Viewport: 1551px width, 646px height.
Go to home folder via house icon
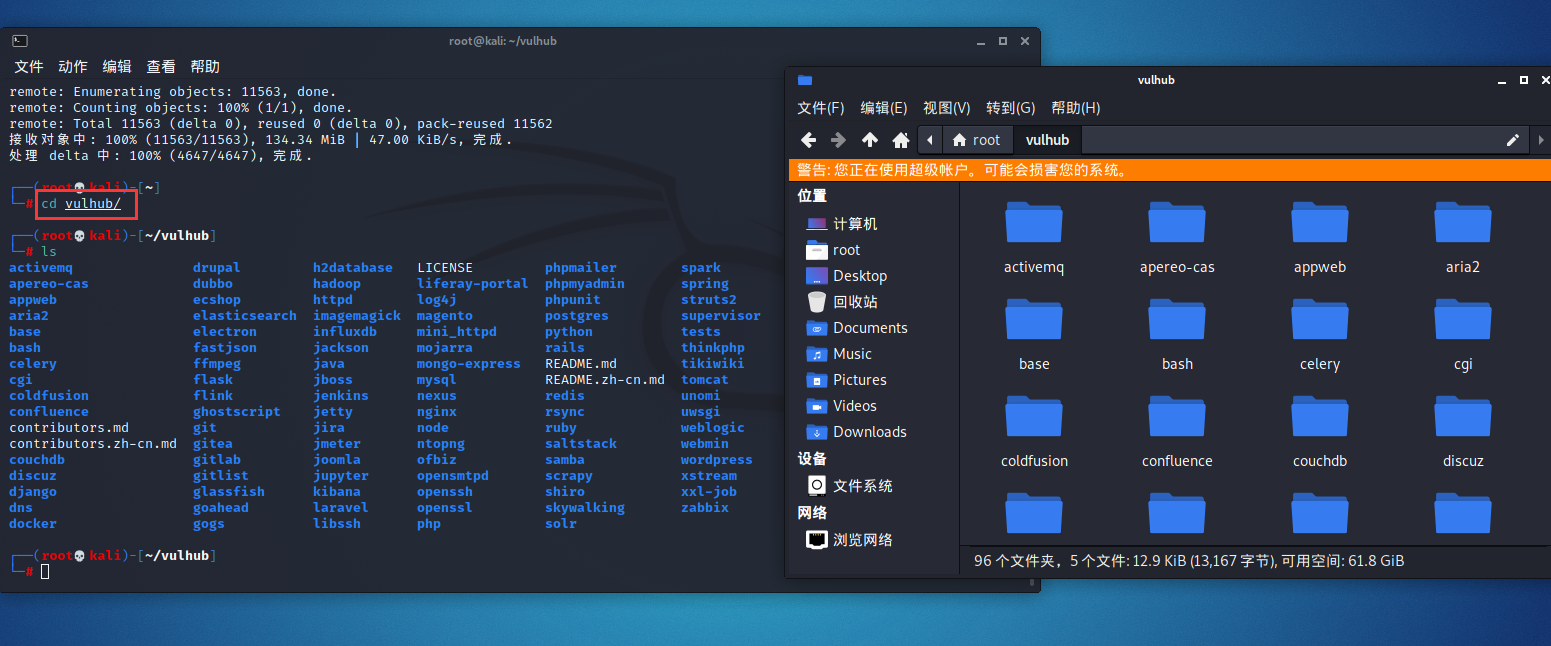(901, 140)
